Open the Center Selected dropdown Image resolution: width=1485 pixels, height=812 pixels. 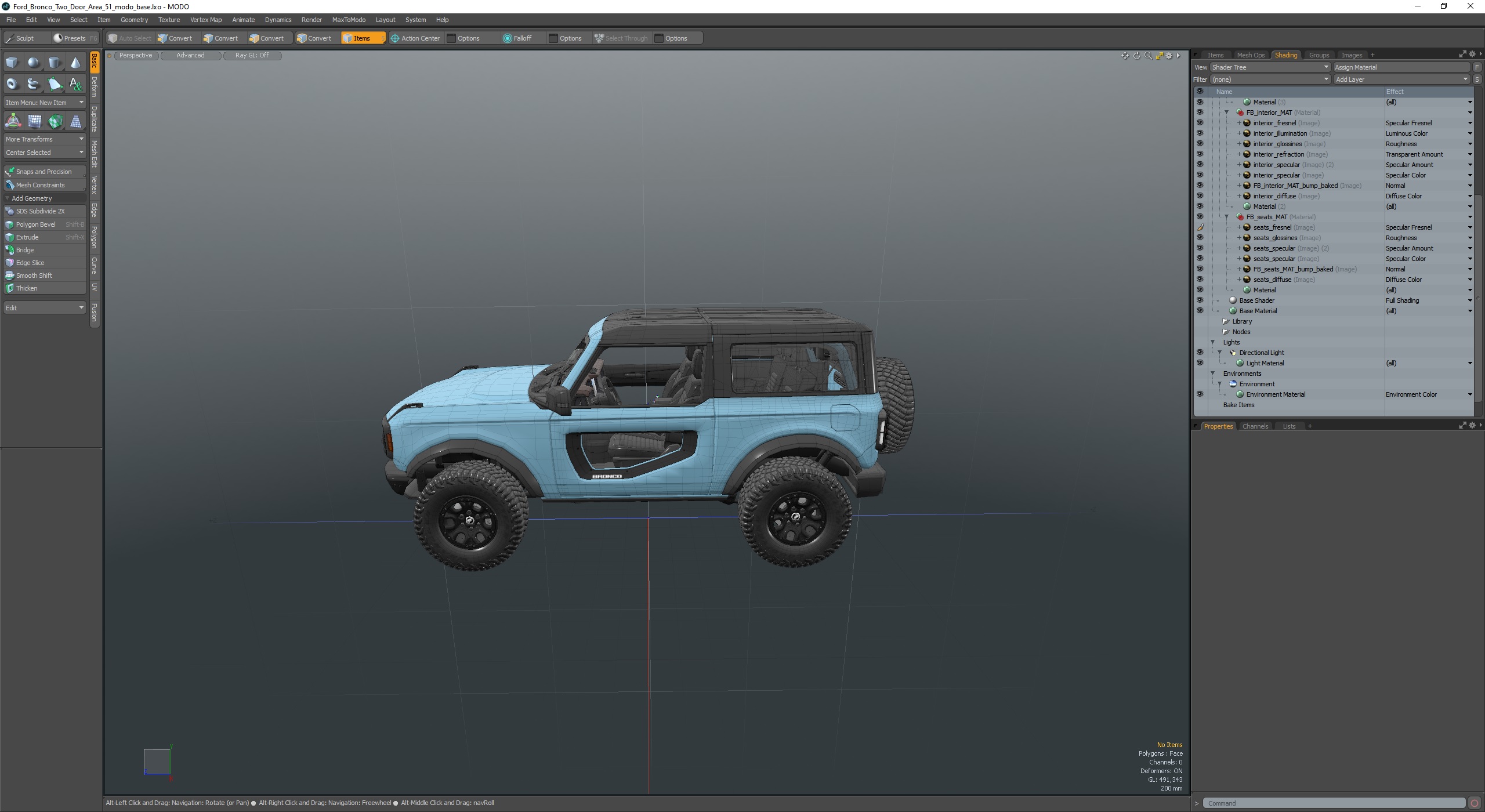click(x=45, y=153)
